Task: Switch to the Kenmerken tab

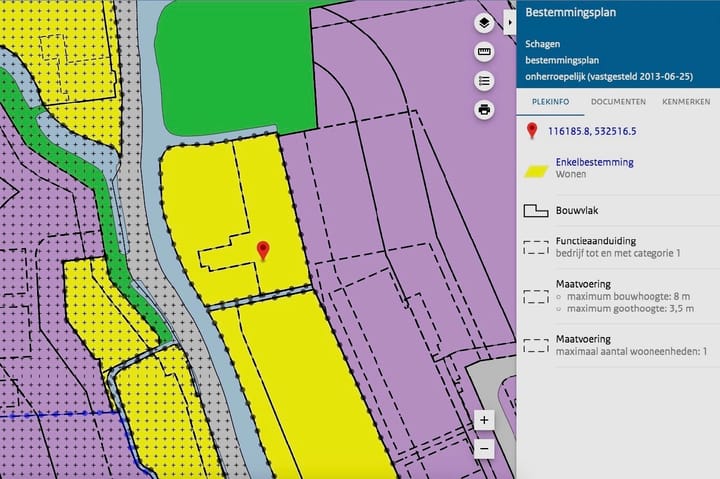Action: tap(685, 102)
